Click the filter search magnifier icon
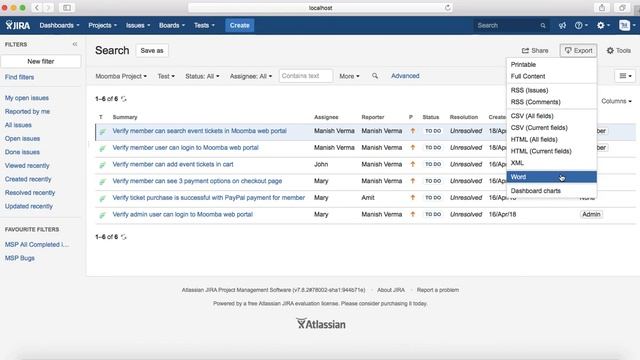The width and height of the screenshot is (640, 360). pos(375,76)
